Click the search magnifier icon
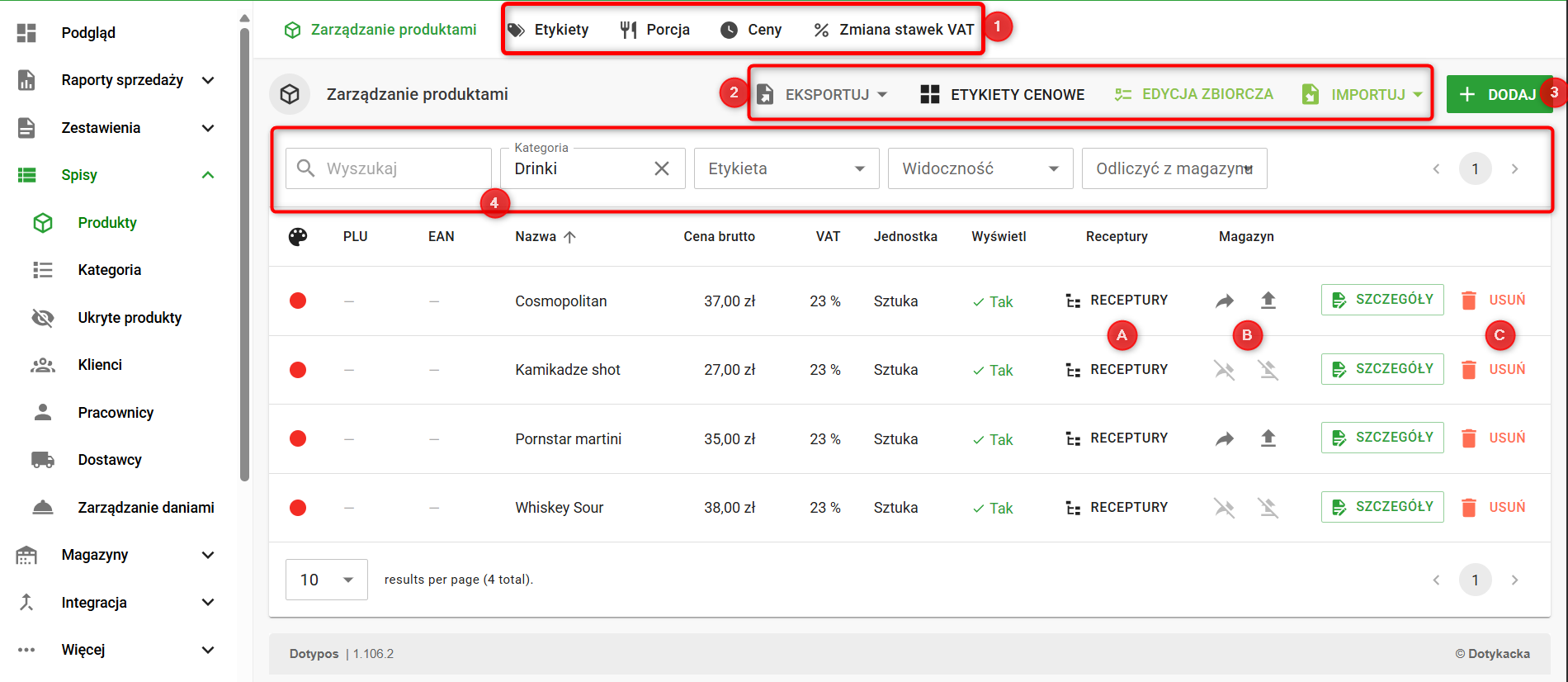The image size is (1568, 682). coord(305,168)
